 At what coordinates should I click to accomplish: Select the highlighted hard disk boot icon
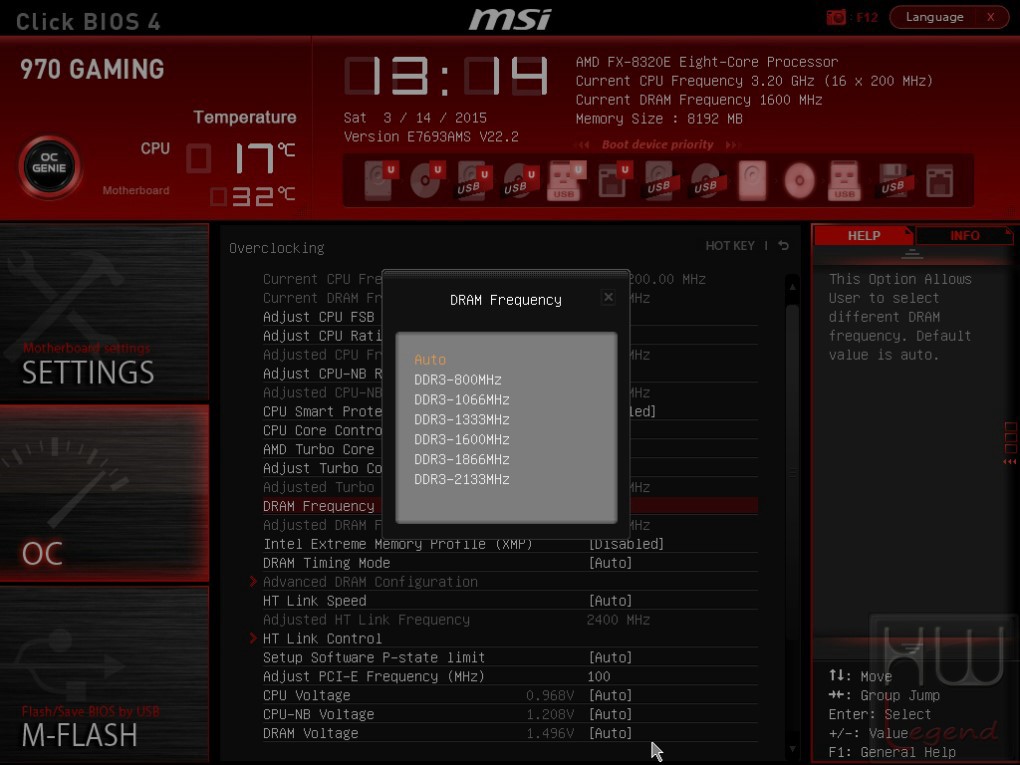tap(753, 181)
